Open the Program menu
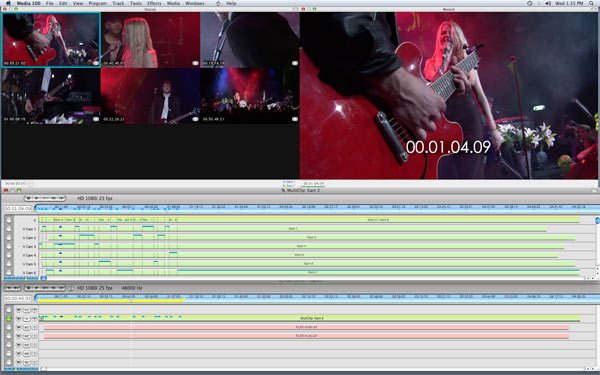Screen dimensions: 600x375 click(98, 3)
